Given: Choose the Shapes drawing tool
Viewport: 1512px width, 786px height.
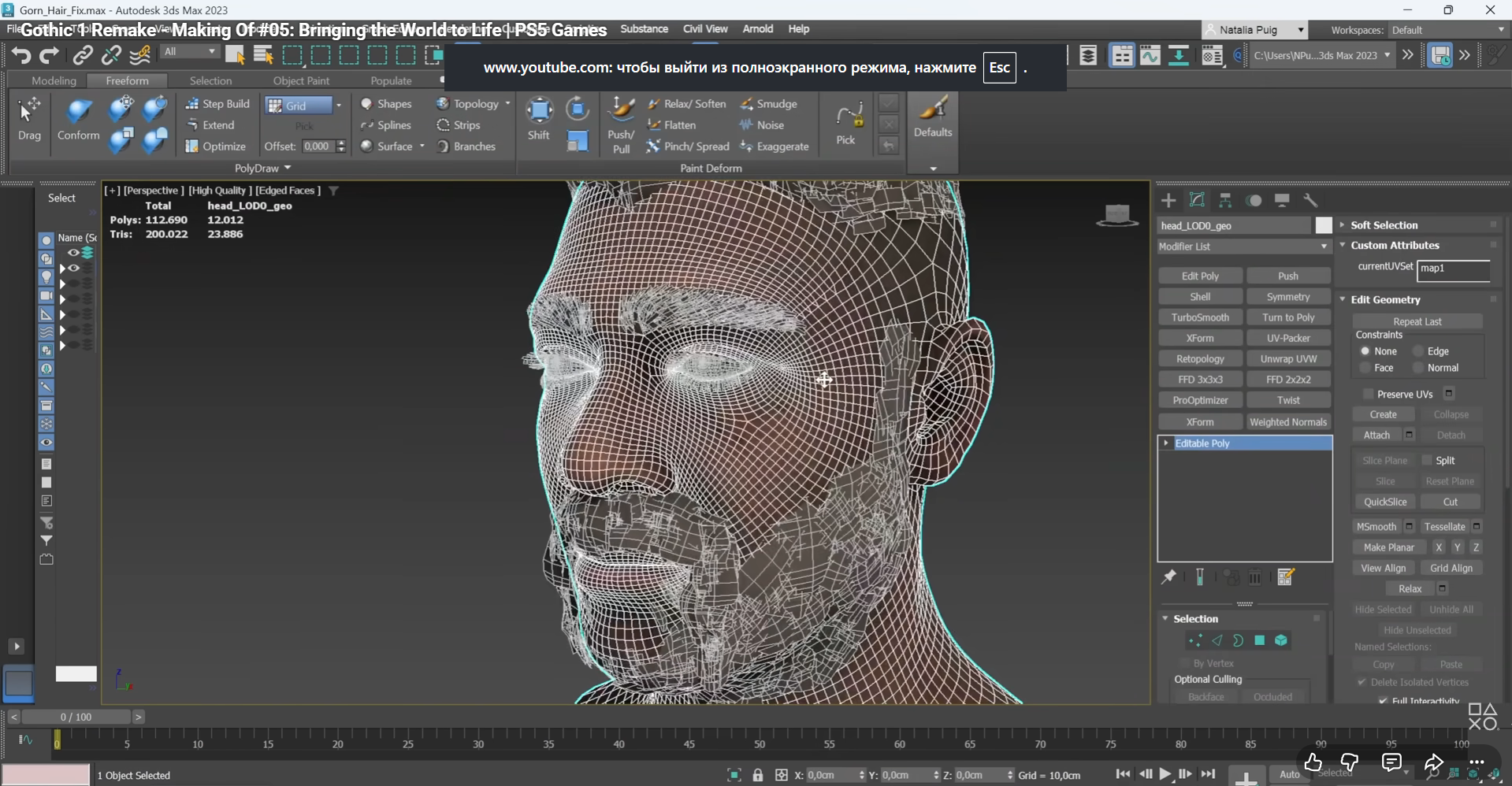Looking at the screenshot, I should 386,104.
